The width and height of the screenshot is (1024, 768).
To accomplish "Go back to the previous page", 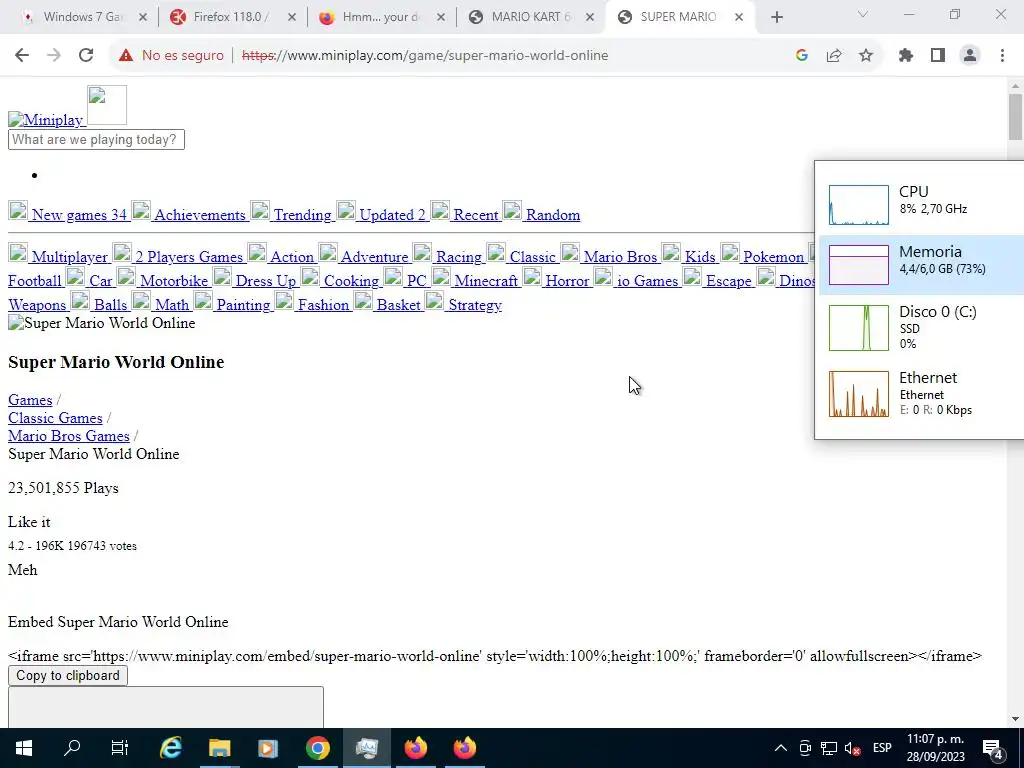I will pos(22,56).
